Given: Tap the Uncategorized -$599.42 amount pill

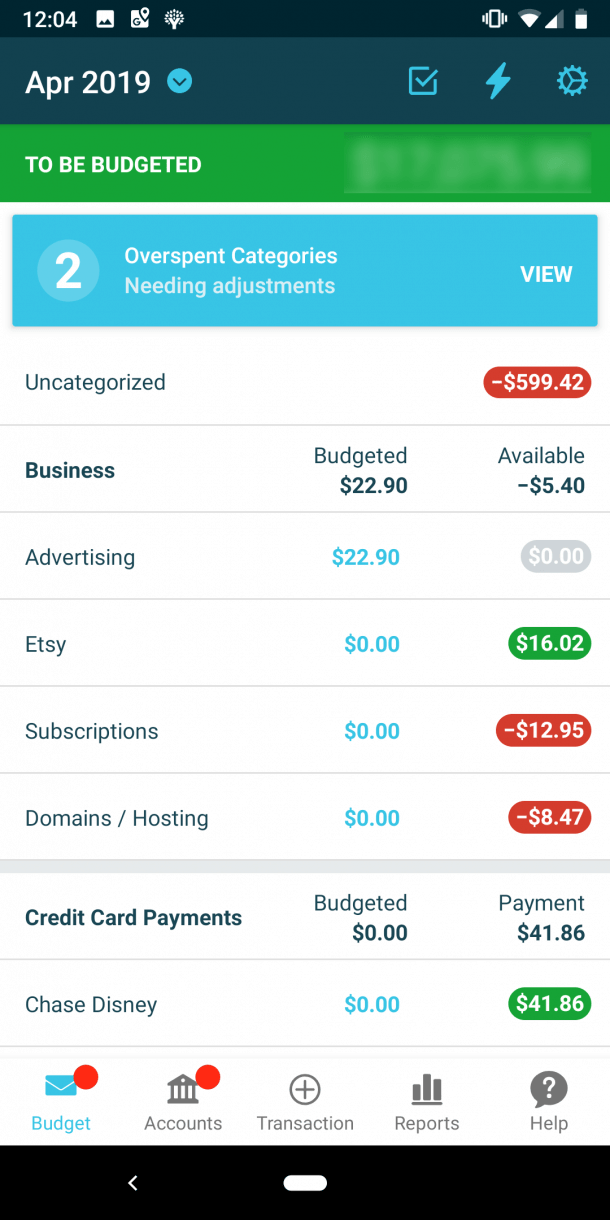Looking at the screenshot, I should [x=537, y=382].
